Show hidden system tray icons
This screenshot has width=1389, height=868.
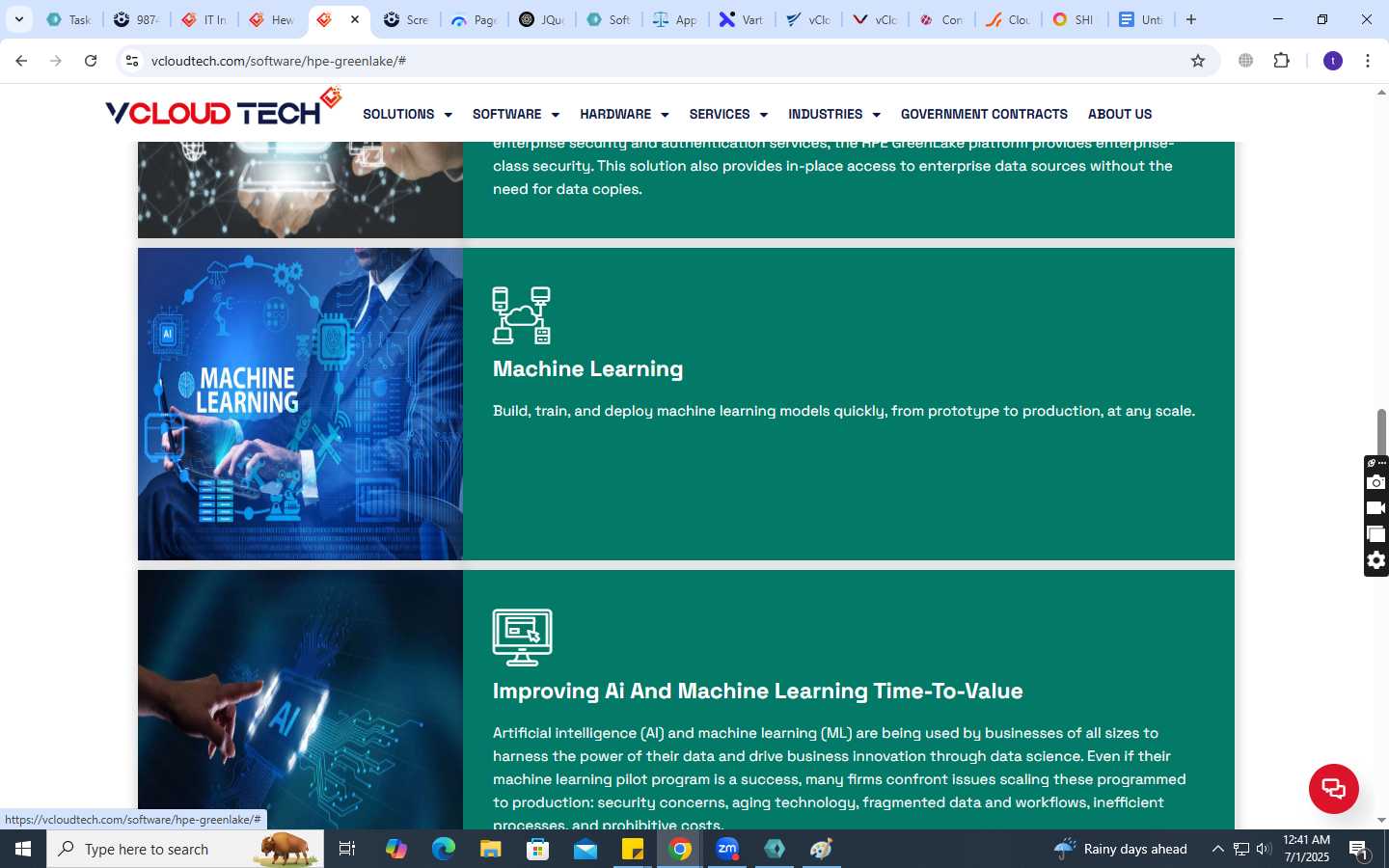[1217, 849]
